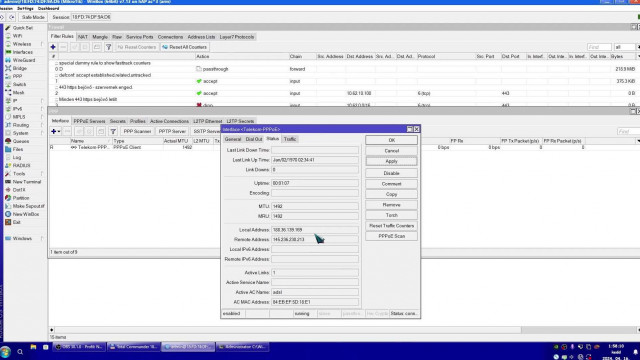
Task: Expand the IP submenu in the sidebar
Action: 42,101
